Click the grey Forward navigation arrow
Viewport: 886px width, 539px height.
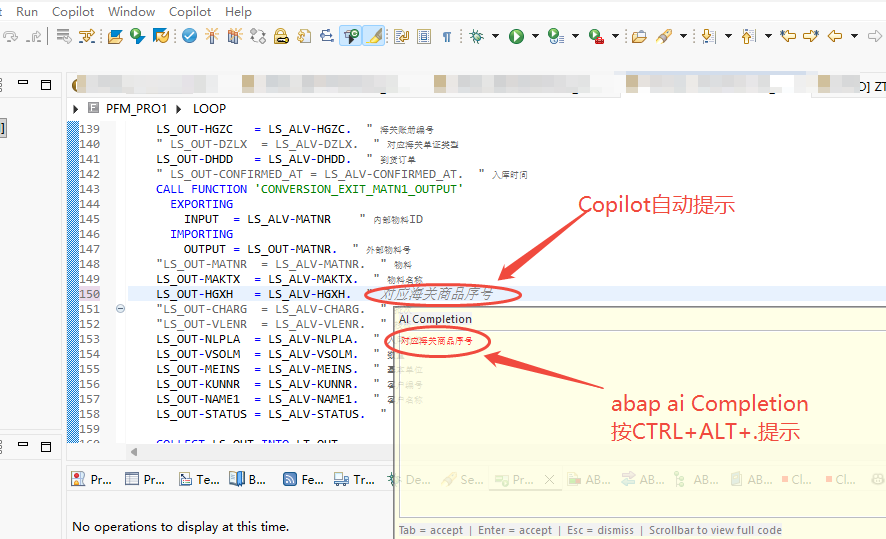click(x=875, y=37)
